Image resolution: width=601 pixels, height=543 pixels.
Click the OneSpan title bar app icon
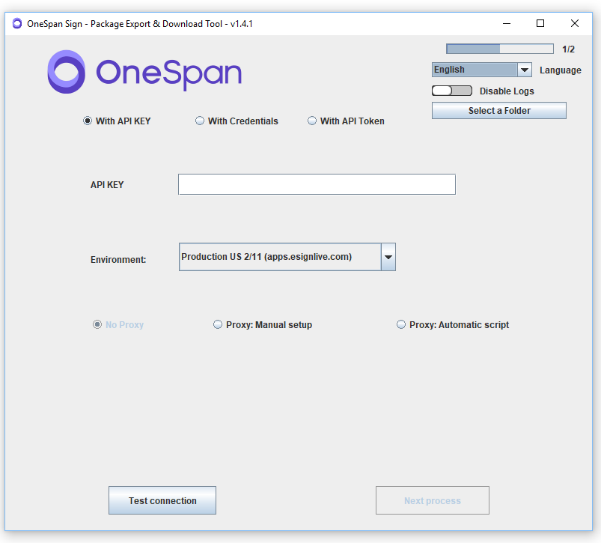coord(17,24)
